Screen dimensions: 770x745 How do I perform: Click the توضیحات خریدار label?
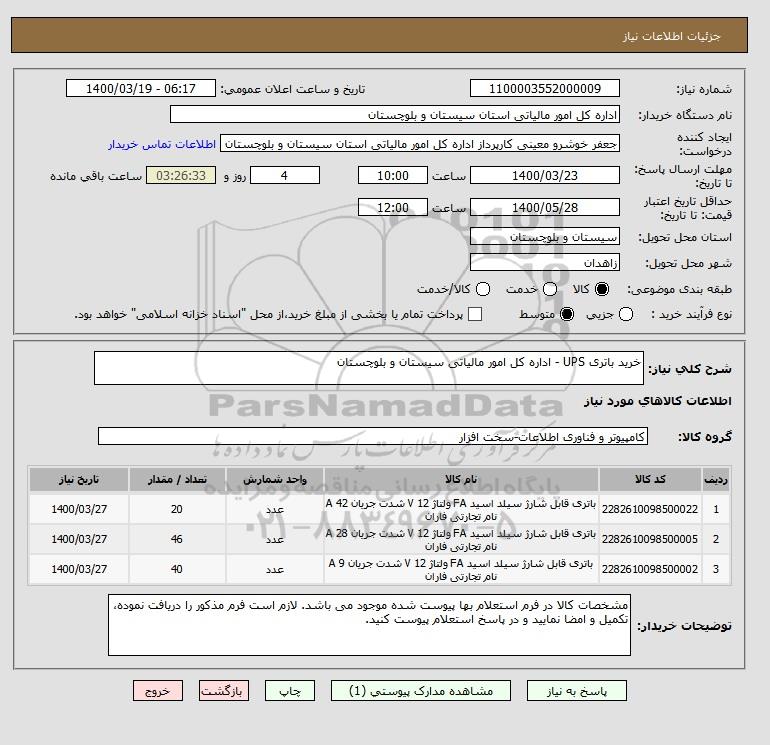click(685, 626)
